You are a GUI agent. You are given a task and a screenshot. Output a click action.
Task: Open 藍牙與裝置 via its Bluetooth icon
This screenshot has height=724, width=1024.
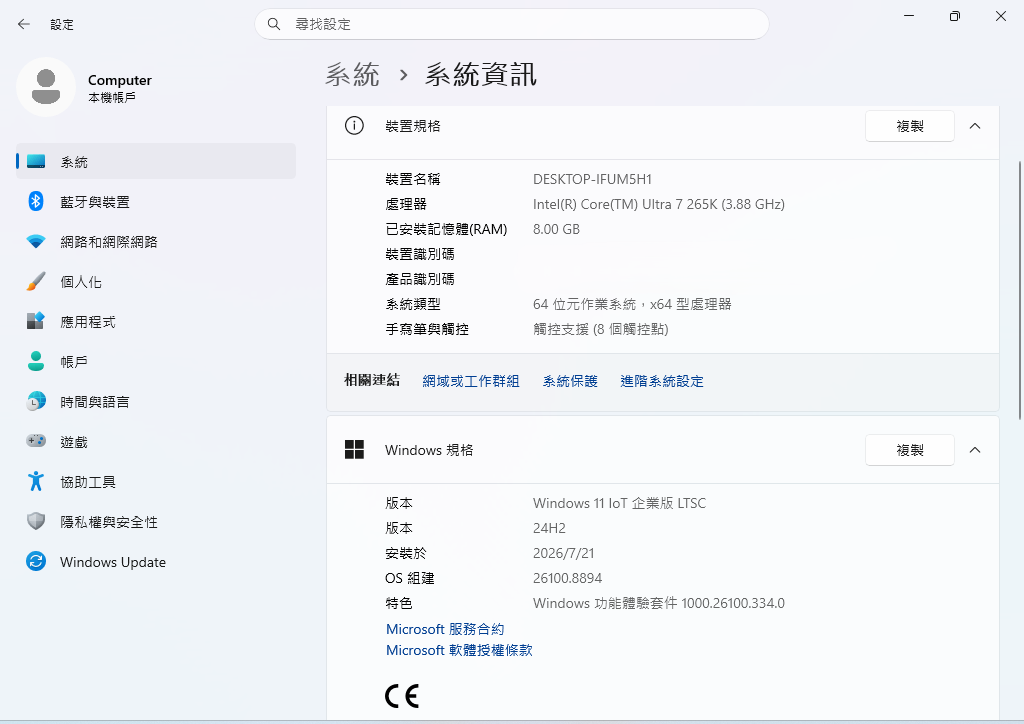tap(36, 201)
